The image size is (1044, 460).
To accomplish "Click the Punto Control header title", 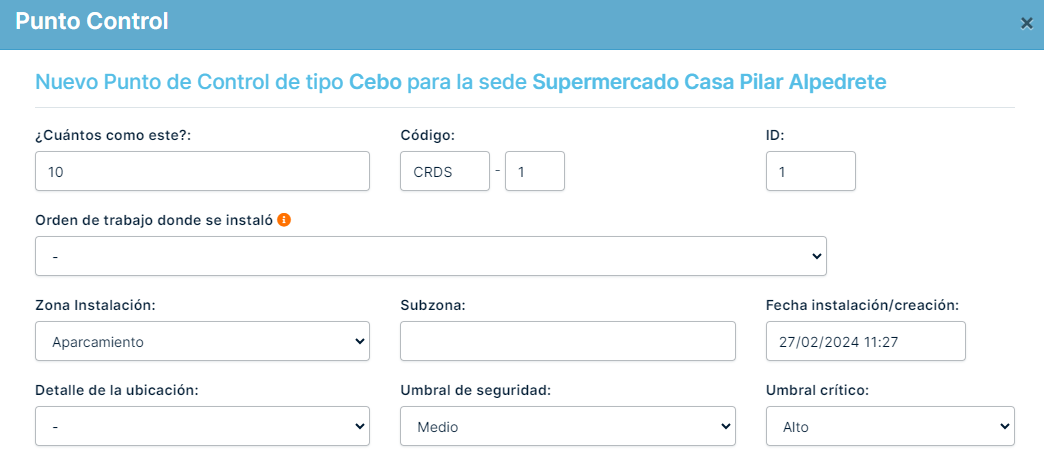I will (x=92, y=21).
